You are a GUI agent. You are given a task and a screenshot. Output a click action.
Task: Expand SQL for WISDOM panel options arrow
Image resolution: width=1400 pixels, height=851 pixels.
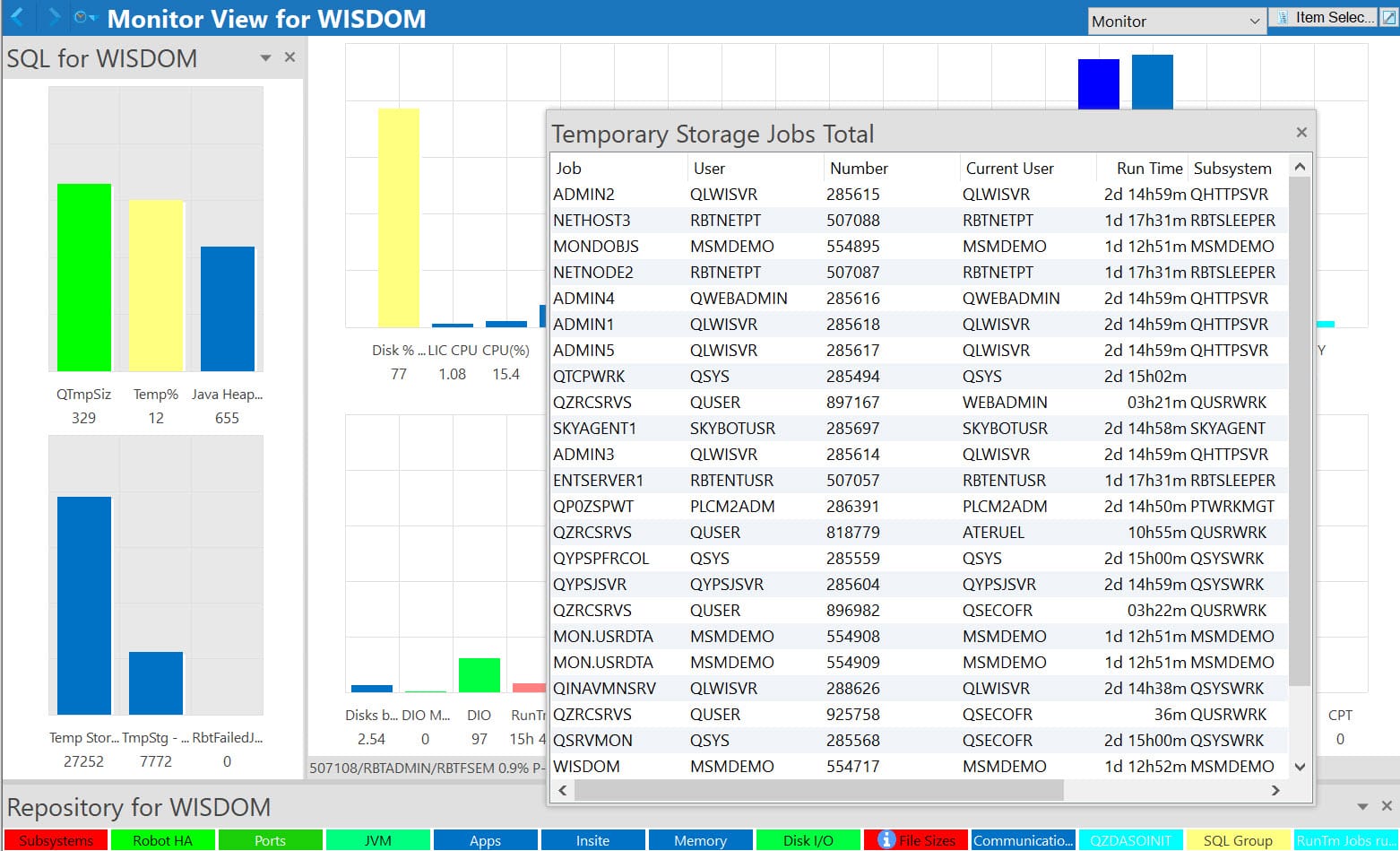265,58
